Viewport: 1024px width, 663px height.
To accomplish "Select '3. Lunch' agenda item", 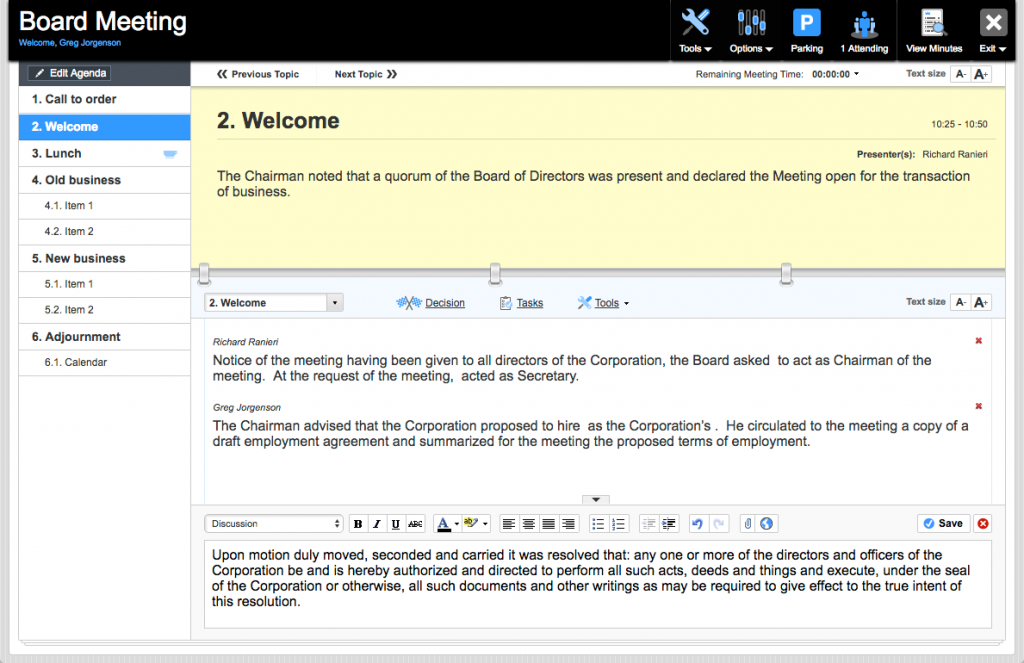I will (x=104, y=154).
